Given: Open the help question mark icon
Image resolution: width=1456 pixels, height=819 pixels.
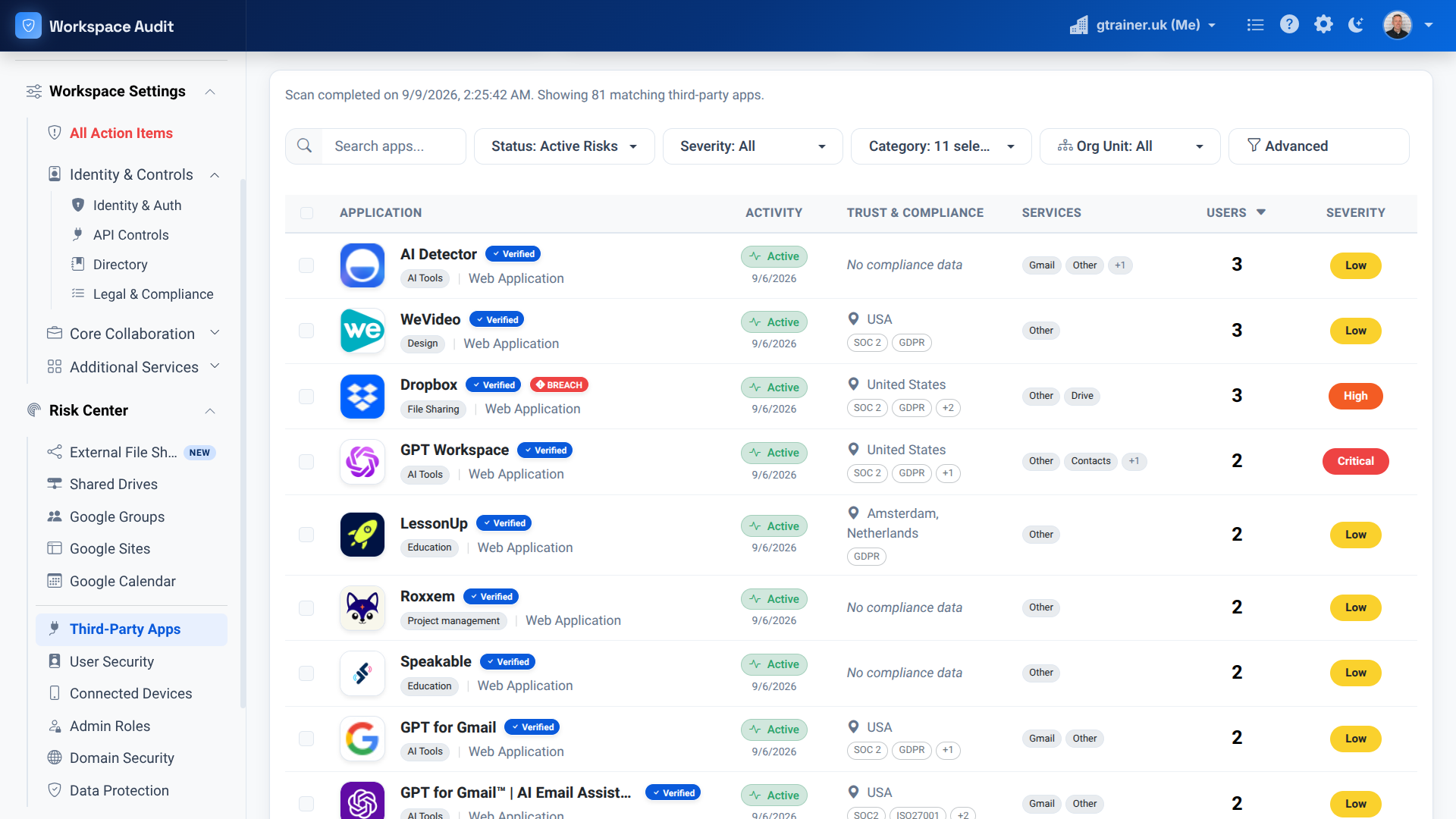Looking at the screenshot, I should 1289,25.
